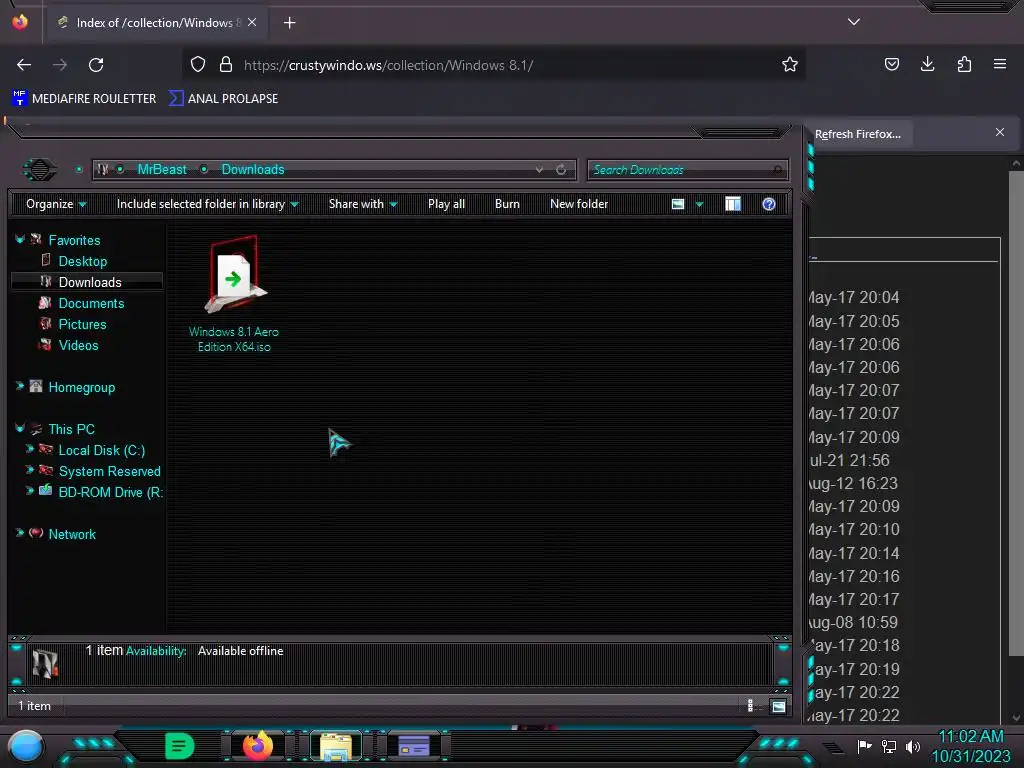Expand System Reserved drive
Image resolution: width=1024 pixels, height=768 pixels.
29,470
